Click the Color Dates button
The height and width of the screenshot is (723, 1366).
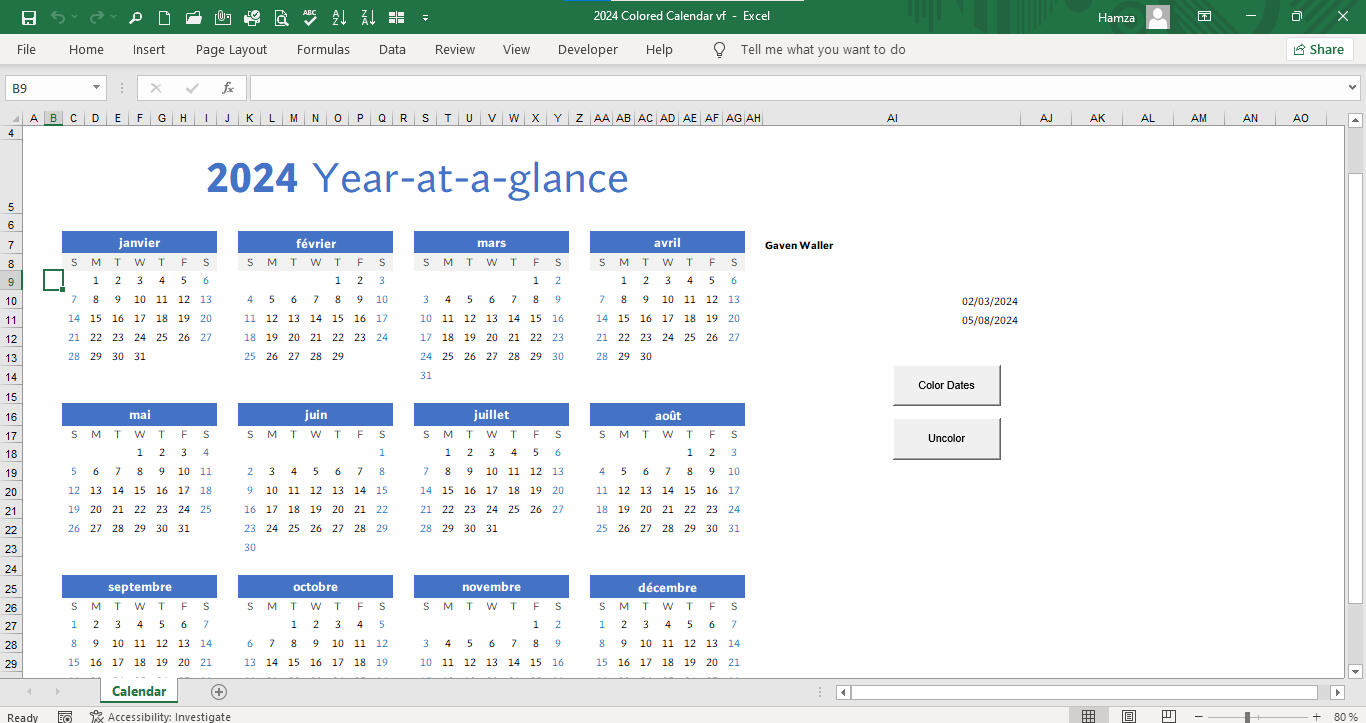coord(946,385)
